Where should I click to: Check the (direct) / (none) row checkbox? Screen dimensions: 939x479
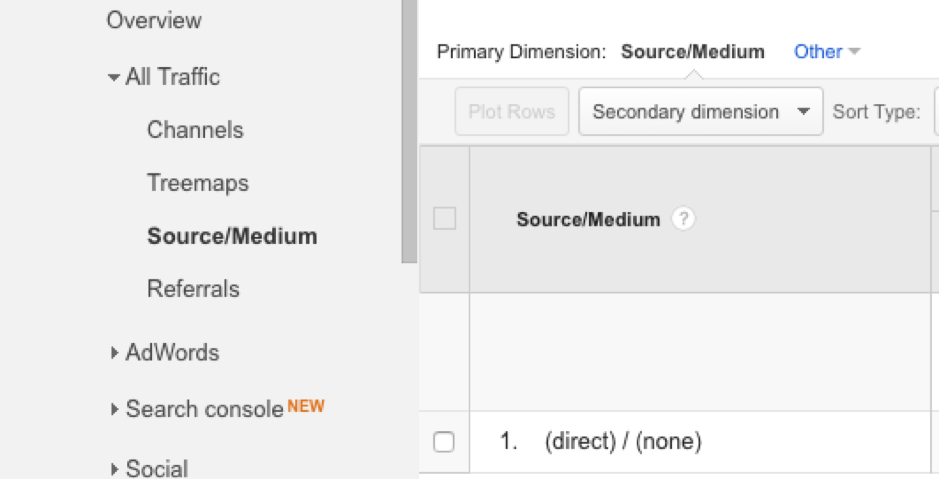pos(444,442)
